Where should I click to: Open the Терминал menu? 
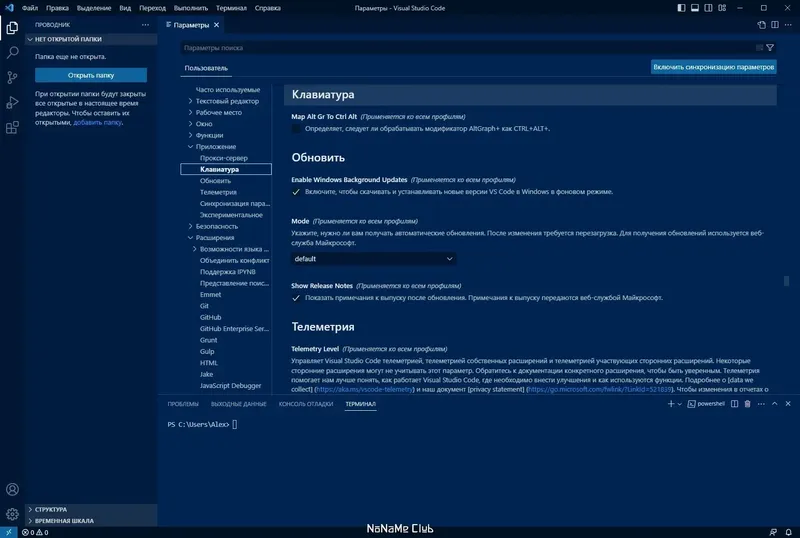click(231, 8)
